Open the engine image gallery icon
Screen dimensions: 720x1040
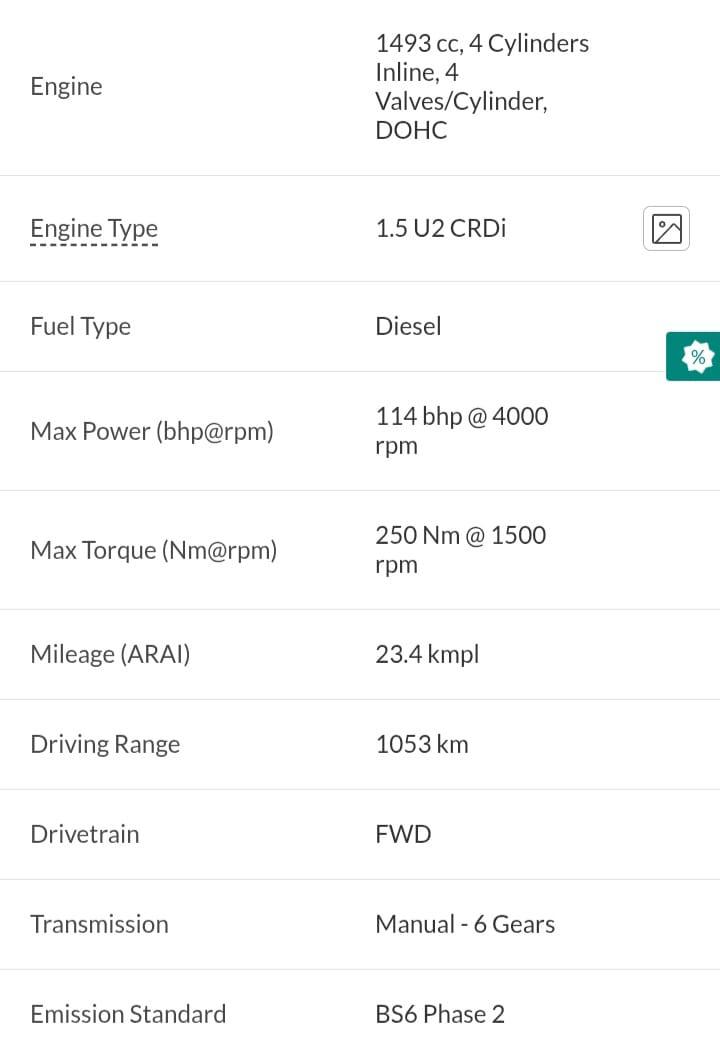(x=666, y=229)
